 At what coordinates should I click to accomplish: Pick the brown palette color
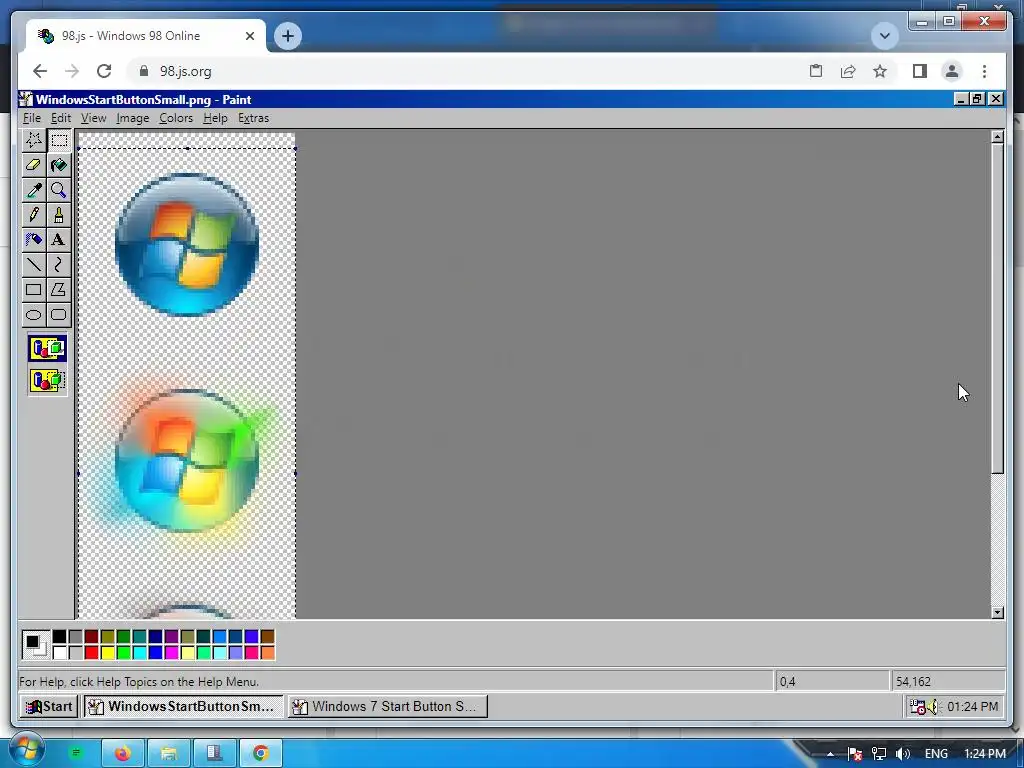click(x=267, y=637)
